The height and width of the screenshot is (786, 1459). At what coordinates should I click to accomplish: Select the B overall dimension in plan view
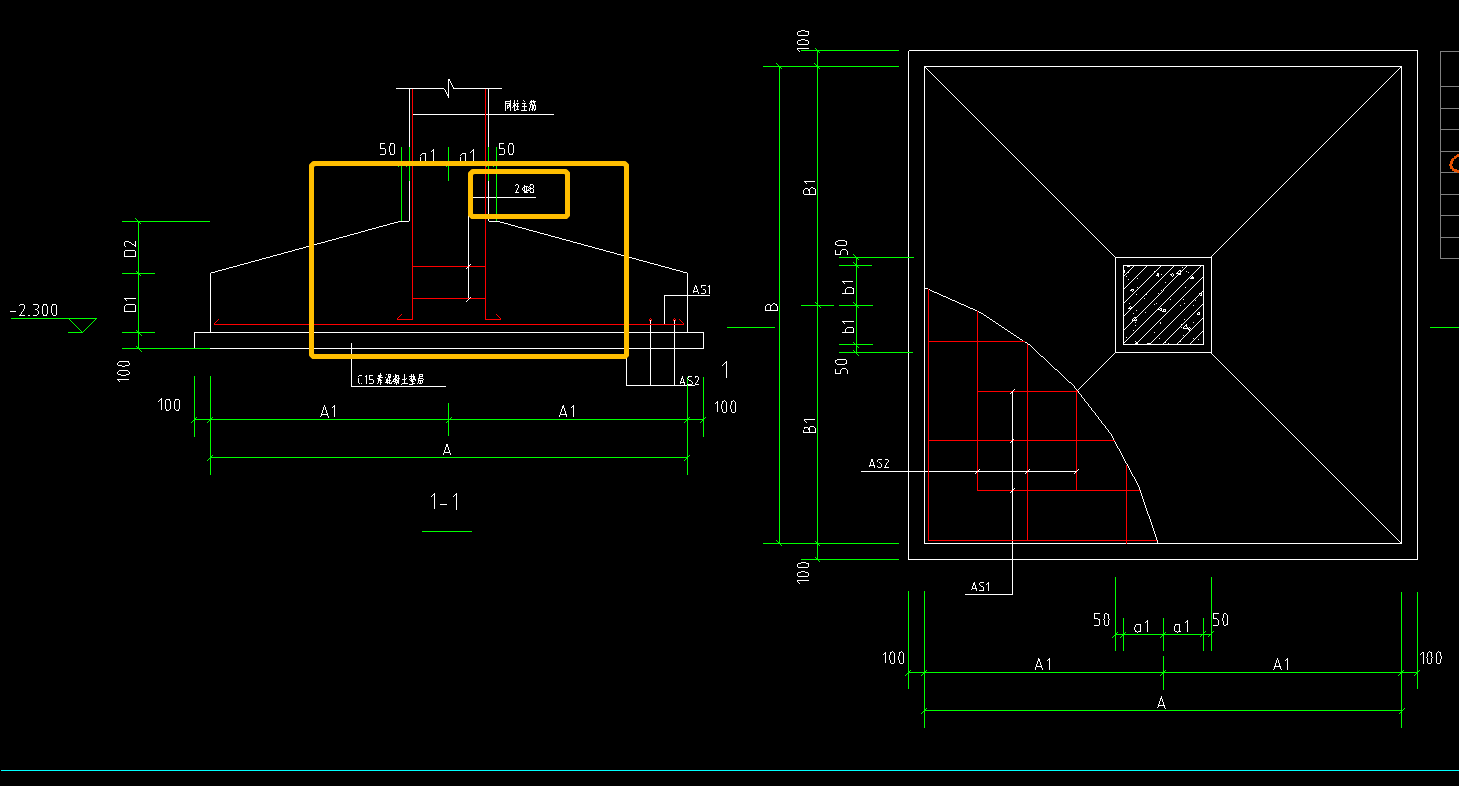(772, 307)
